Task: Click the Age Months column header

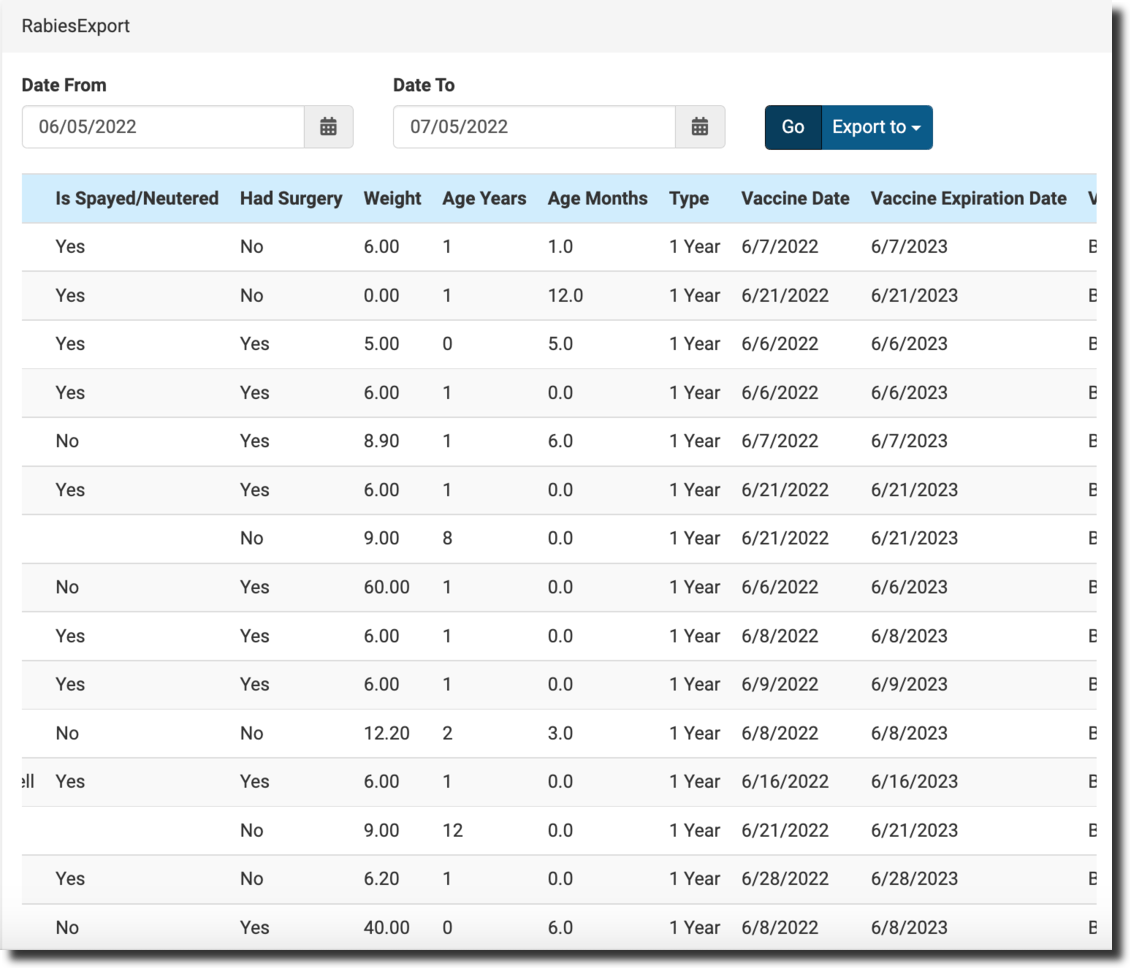Action: click(x=597, y=198)
